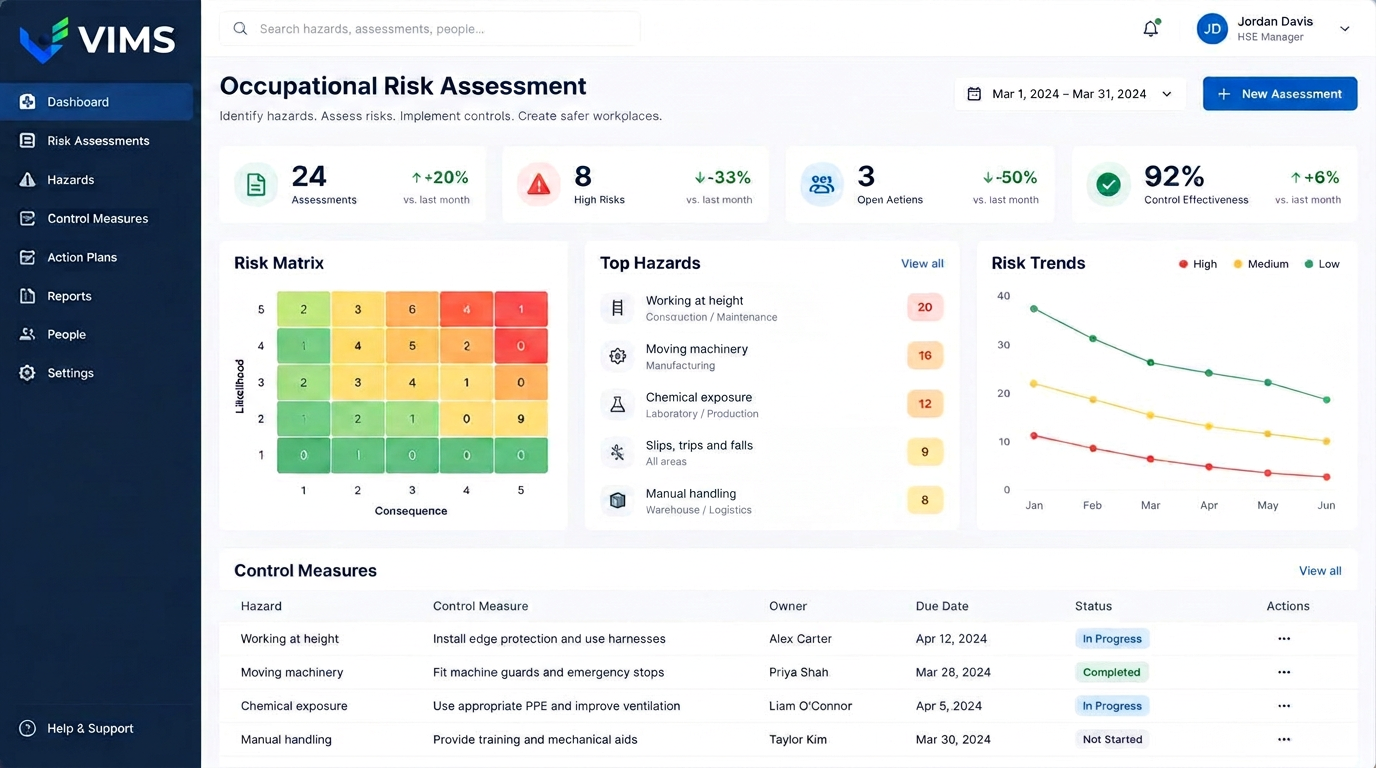
Task: Open Risk Assessments in the sidebar
Action: click(x=97, y=141)
